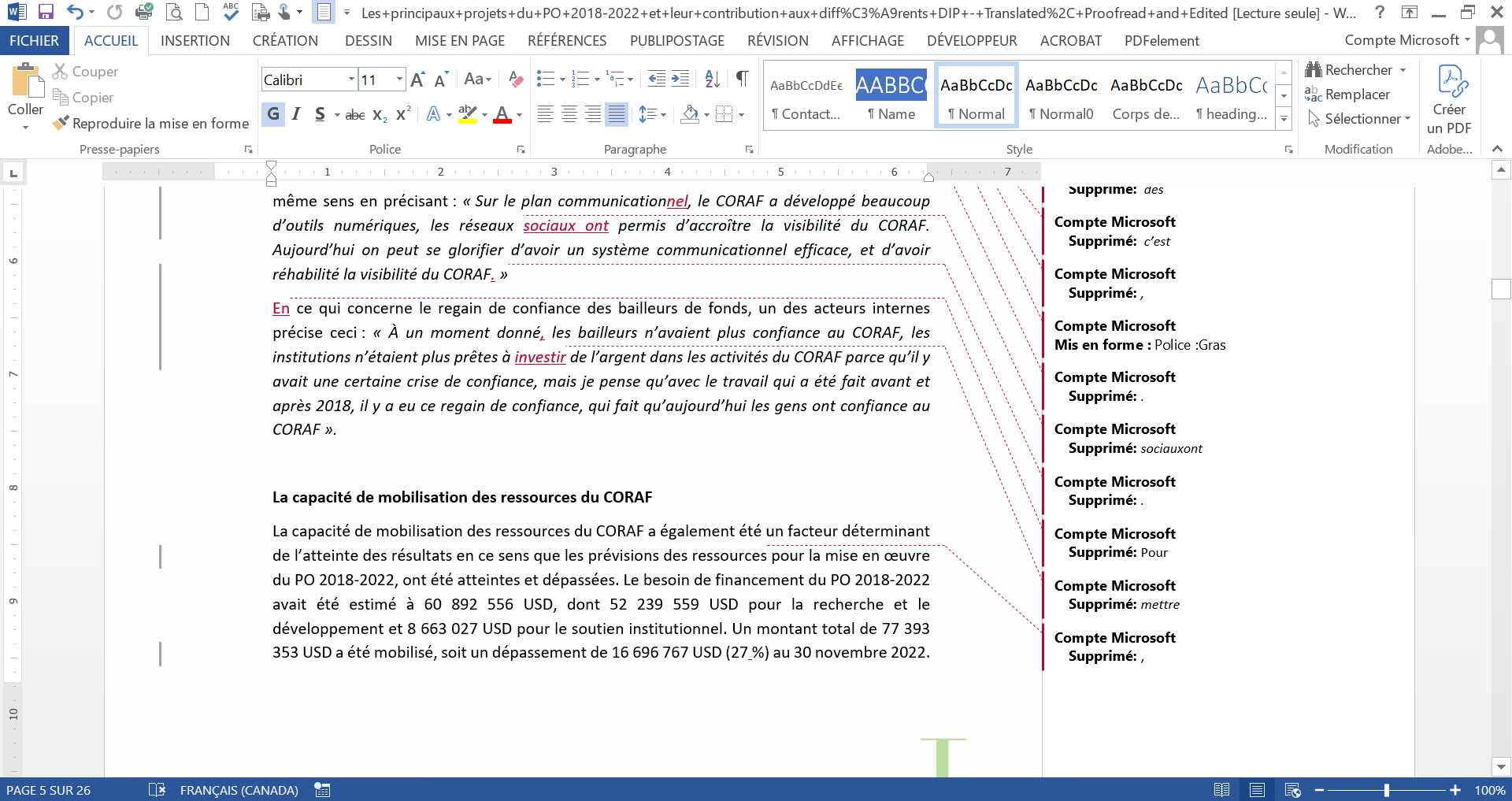
Task: Run spelling check from quick access toolbar
Action: point(231,12)
